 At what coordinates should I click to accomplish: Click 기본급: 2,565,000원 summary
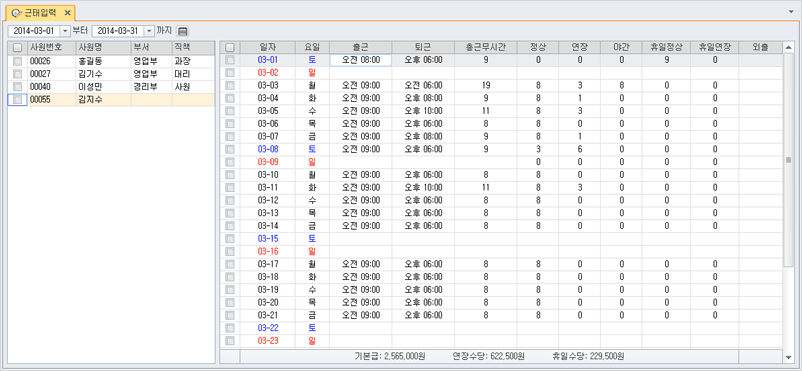tap(390, 356)
